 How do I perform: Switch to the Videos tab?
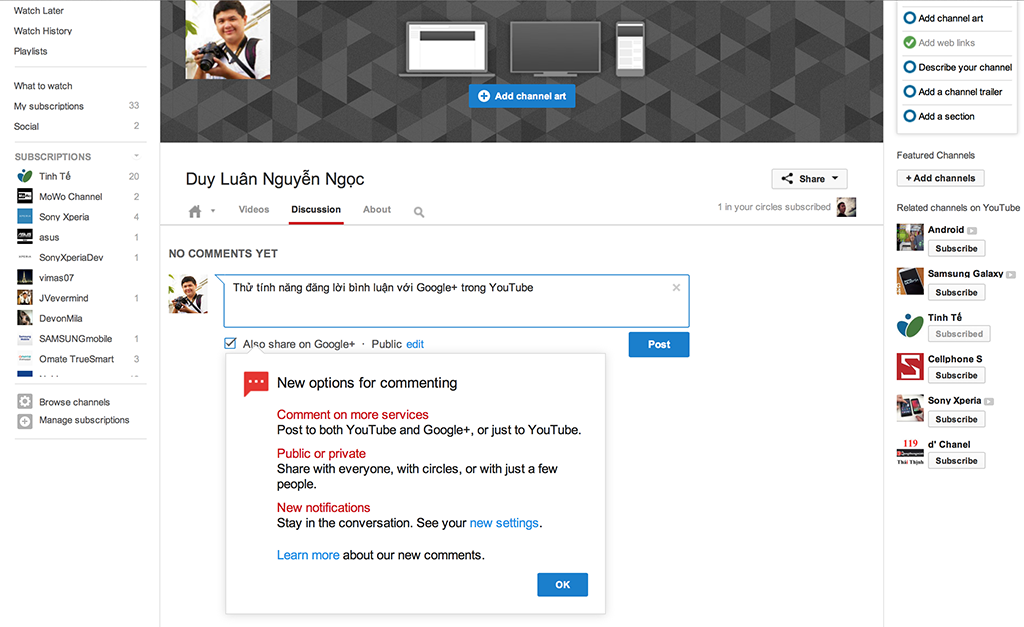click(254, 210)
